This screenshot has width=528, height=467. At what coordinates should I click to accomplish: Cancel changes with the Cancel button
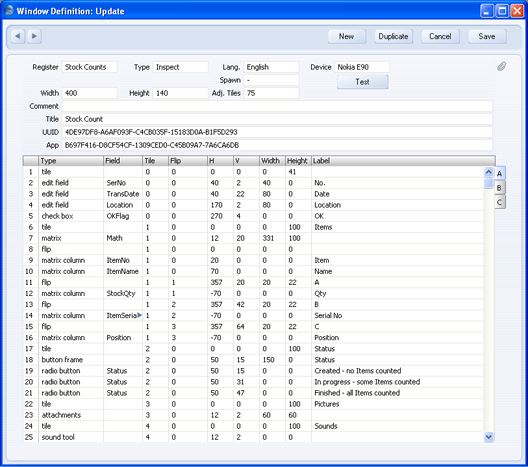440,36
